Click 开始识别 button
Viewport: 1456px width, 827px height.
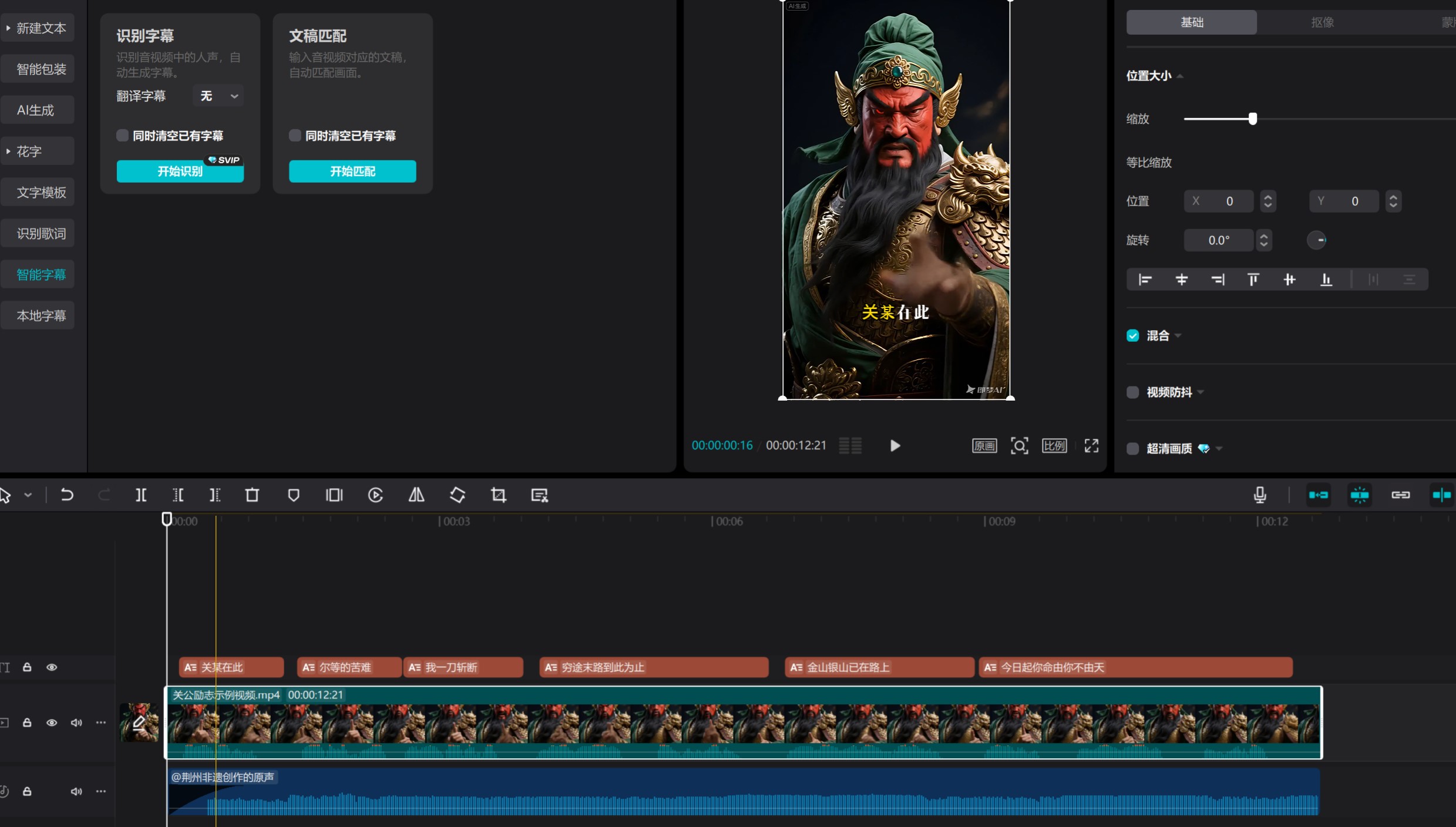180,171
